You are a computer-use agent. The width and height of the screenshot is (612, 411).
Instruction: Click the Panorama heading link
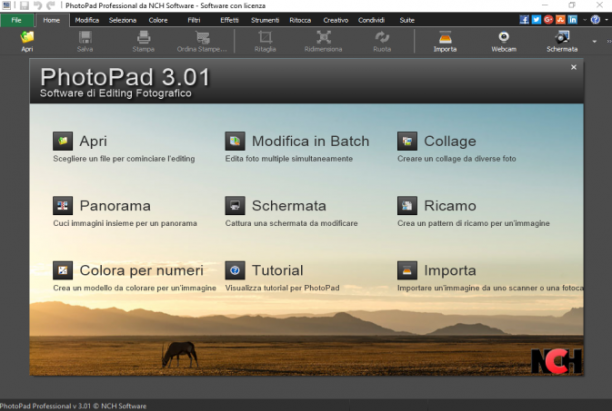[115, 206]
